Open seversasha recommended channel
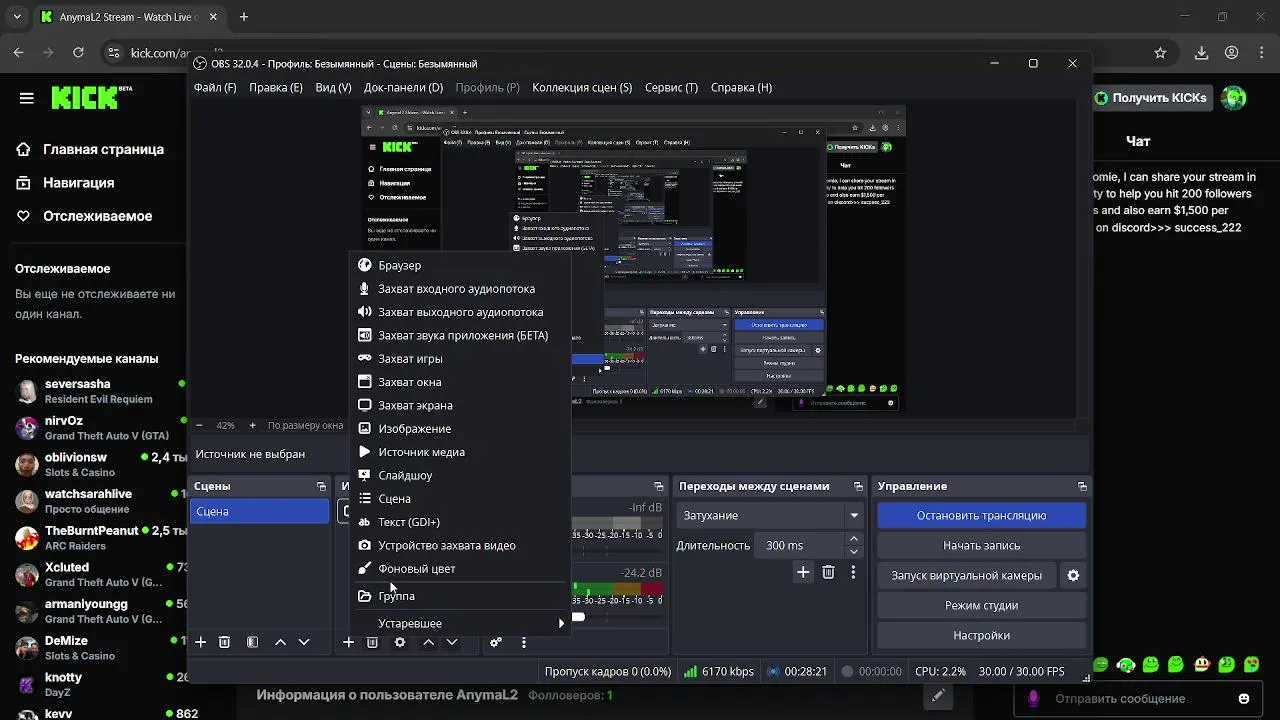 pyautogui.click(x=100, y=391)
